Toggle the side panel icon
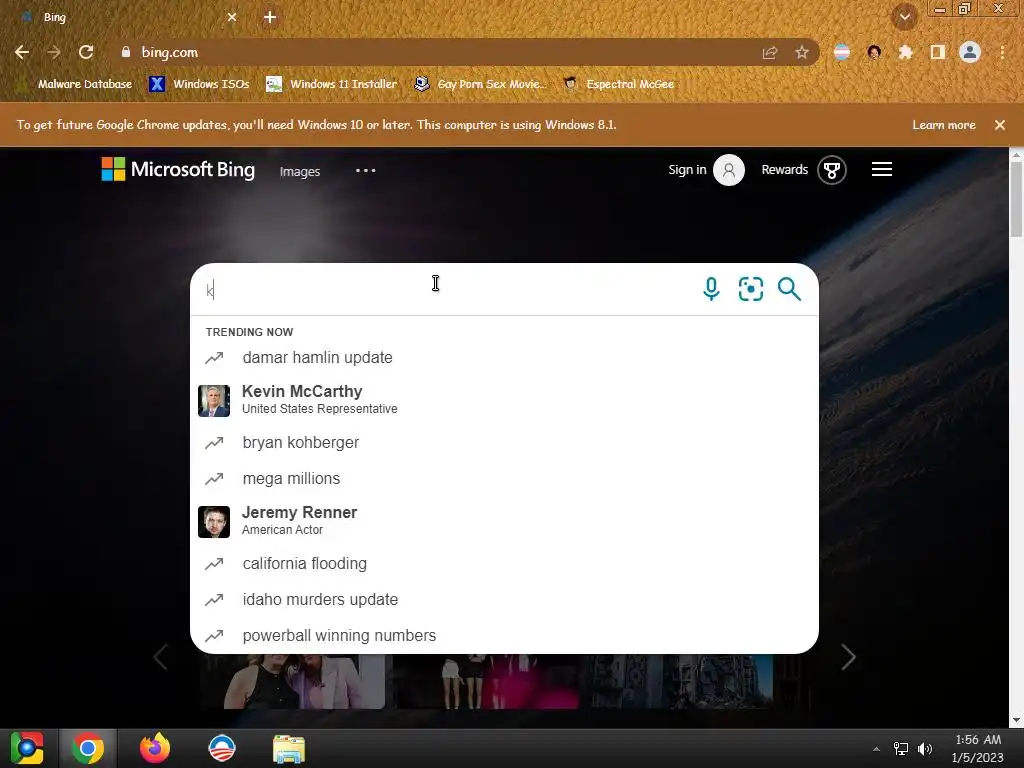Viewport: 1024px width, 768px height. point(938,52)
